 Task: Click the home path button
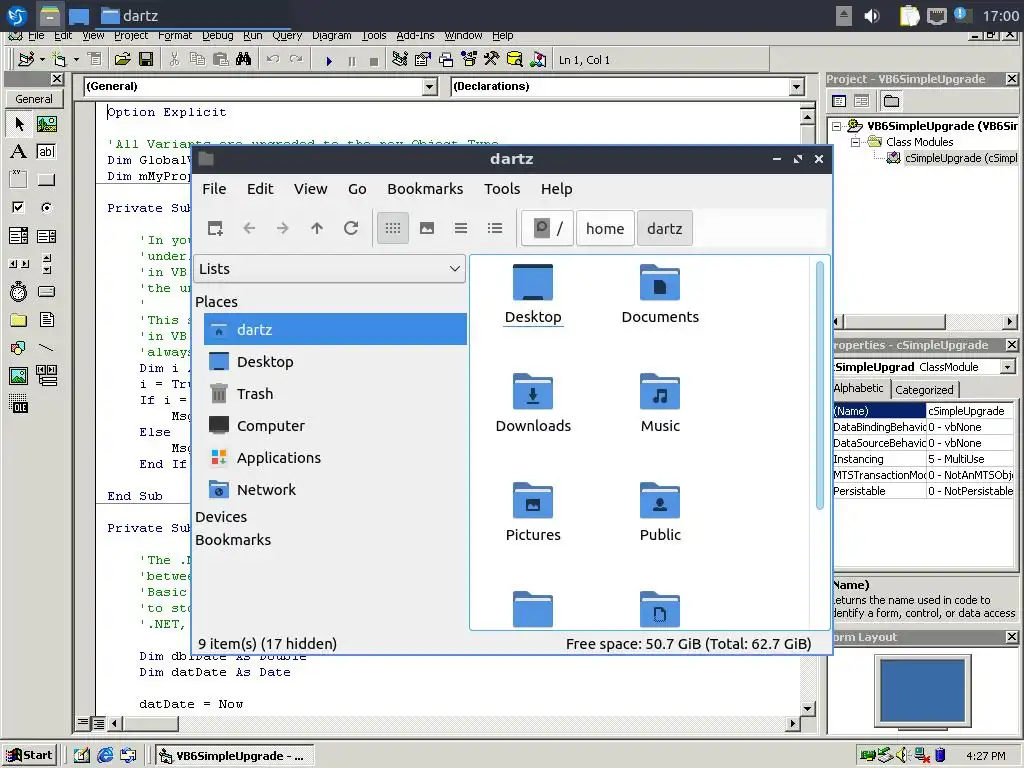point(605,229)
